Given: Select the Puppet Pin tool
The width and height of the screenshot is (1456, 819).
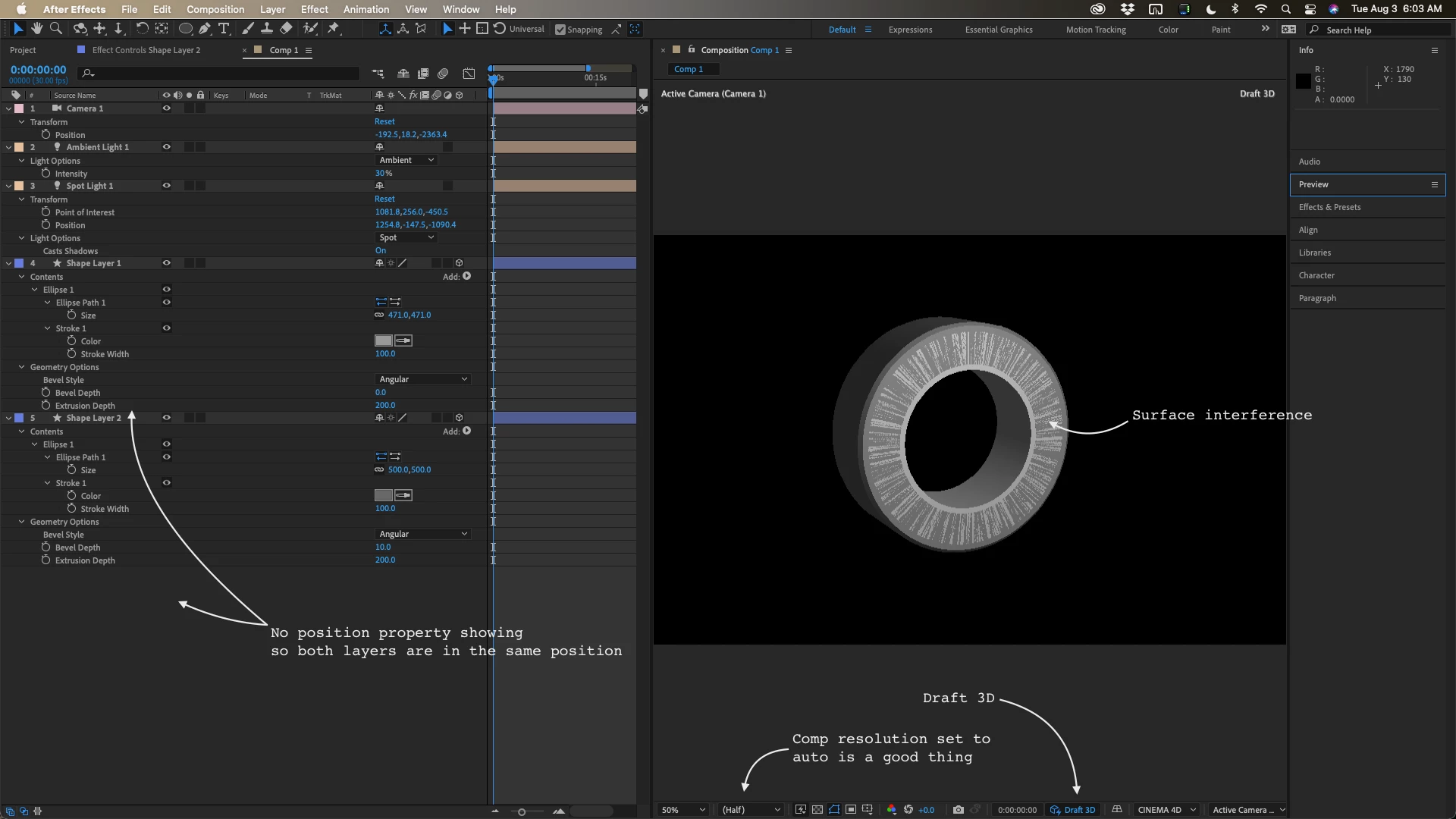Looking at the screenshot, I should click(334, 29).
